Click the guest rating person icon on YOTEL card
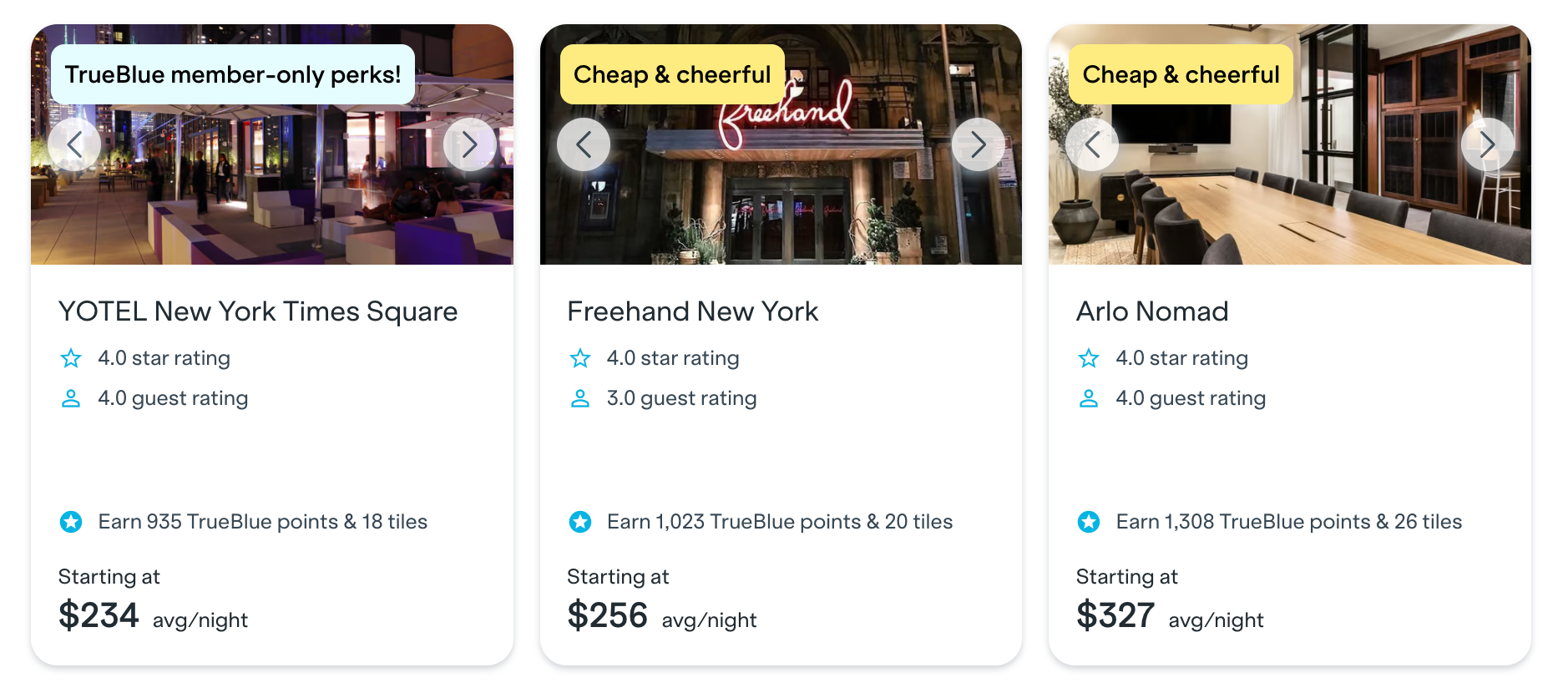 click(72, 398)
